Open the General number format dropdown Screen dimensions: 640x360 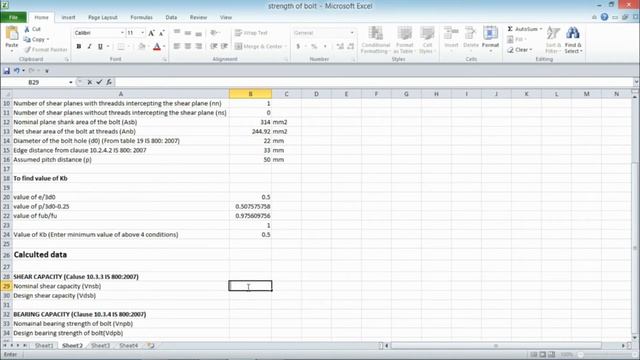tap(352, 33)
